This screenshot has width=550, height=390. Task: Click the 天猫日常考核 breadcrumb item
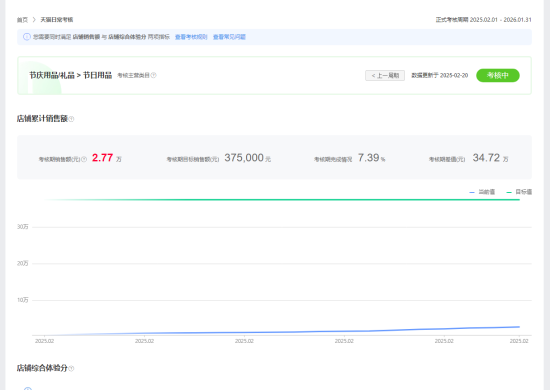[x=56, y=20]
